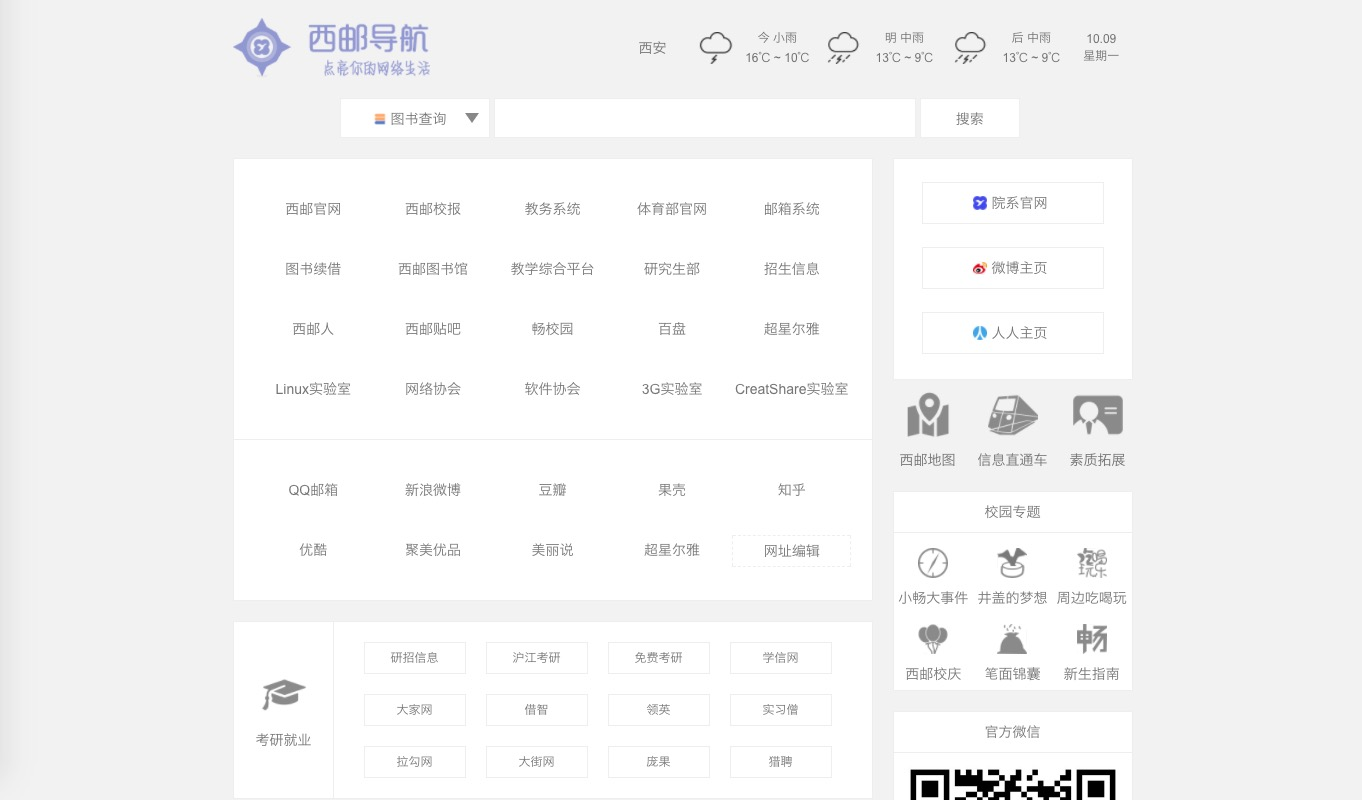1362x800 pixels.
Task: Open the 素质拓展 icon
Action: [x=1097, y=415]
